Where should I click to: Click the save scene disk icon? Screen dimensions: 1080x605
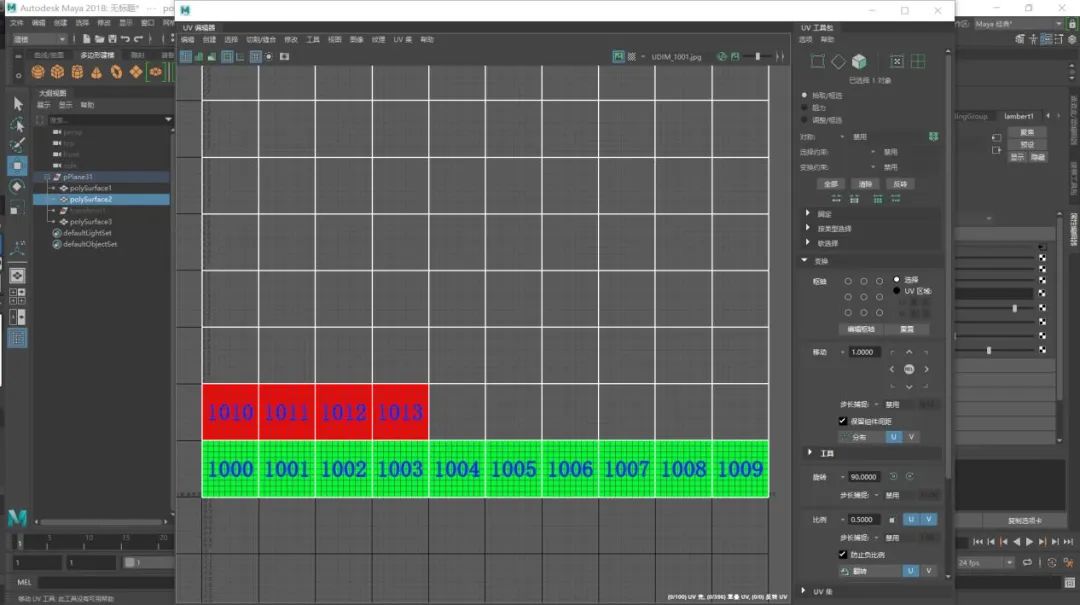coord(112,39)
